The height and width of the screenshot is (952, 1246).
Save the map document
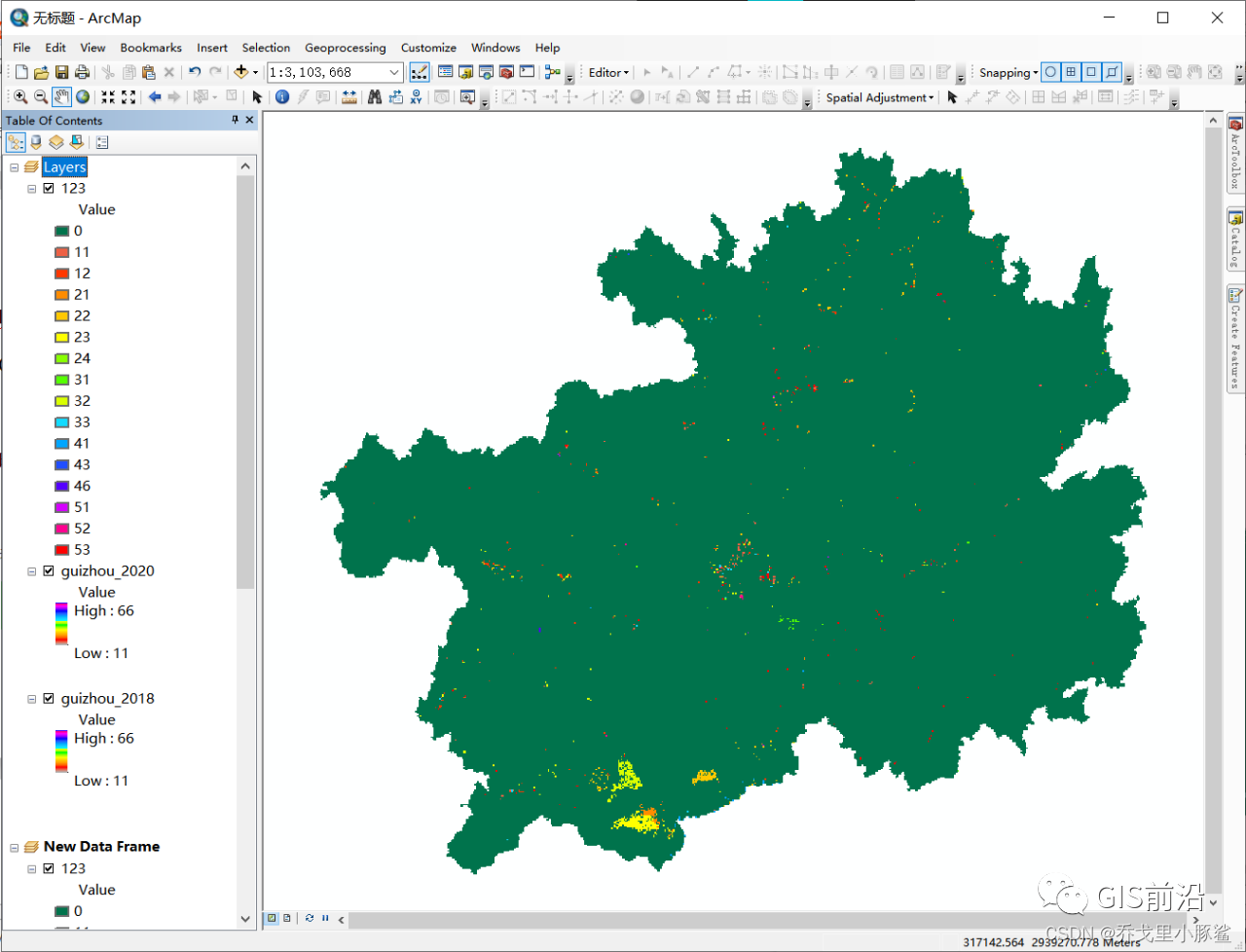pos(61,72)
